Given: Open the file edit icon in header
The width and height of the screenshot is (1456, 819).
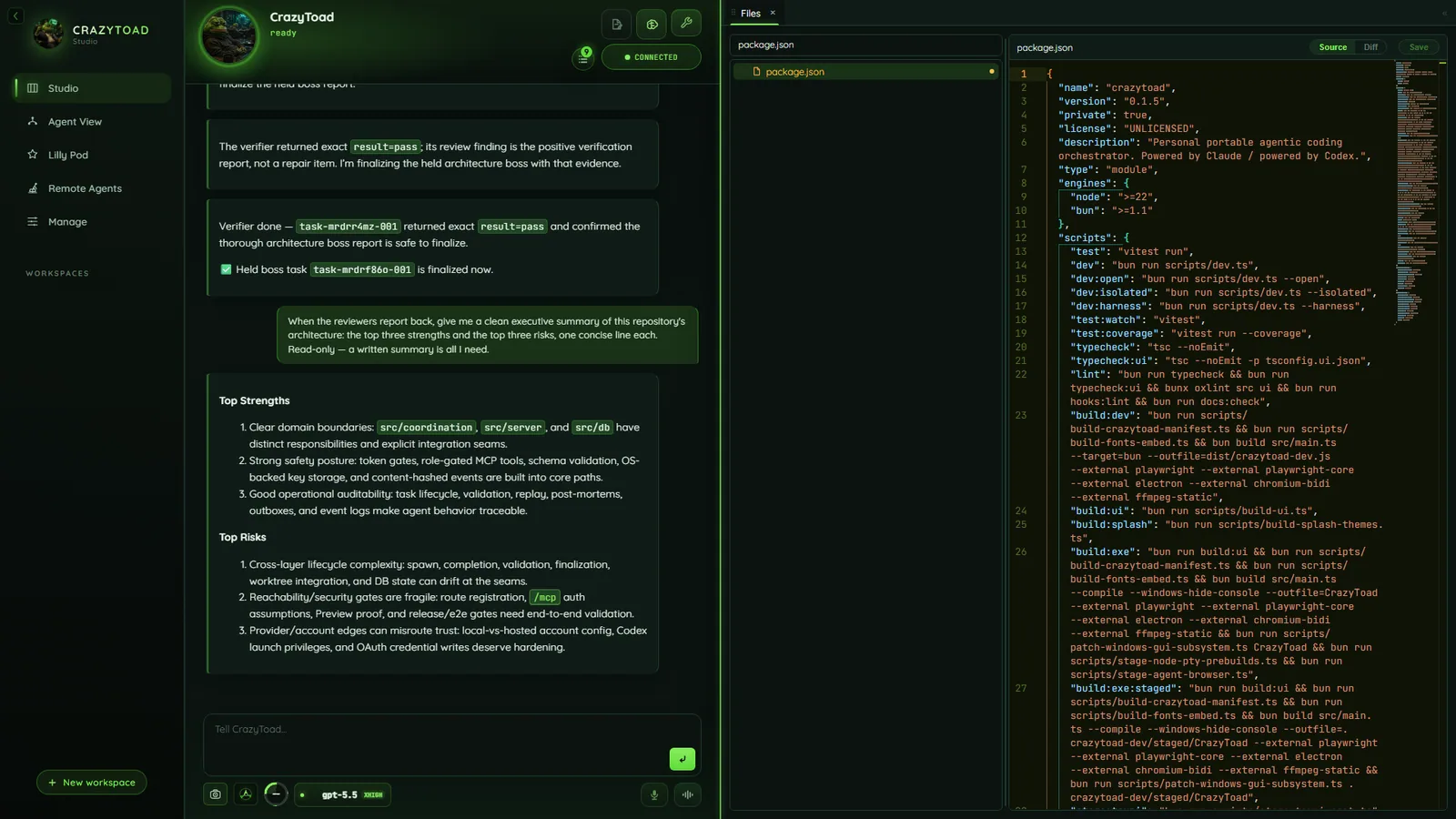Looking at the screenshot, I should pyautogui.click(x=617, y=25).
